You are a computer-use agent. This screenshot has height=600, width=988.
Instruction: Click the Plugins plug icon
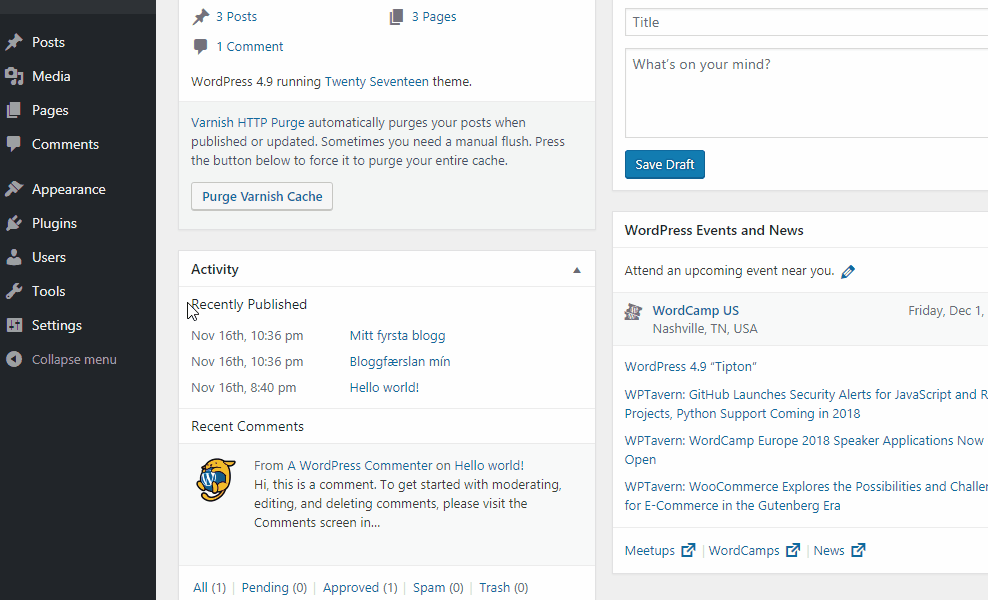tap(13, 222)
